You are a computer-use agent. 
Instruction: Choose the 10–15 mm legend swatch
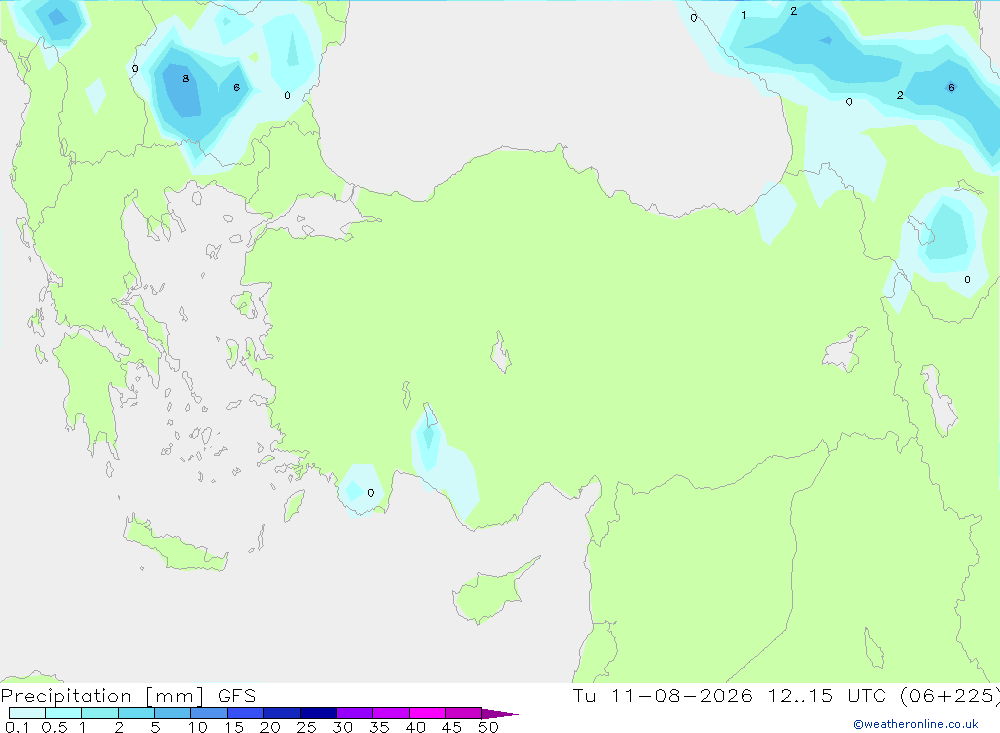click(209, 713)
